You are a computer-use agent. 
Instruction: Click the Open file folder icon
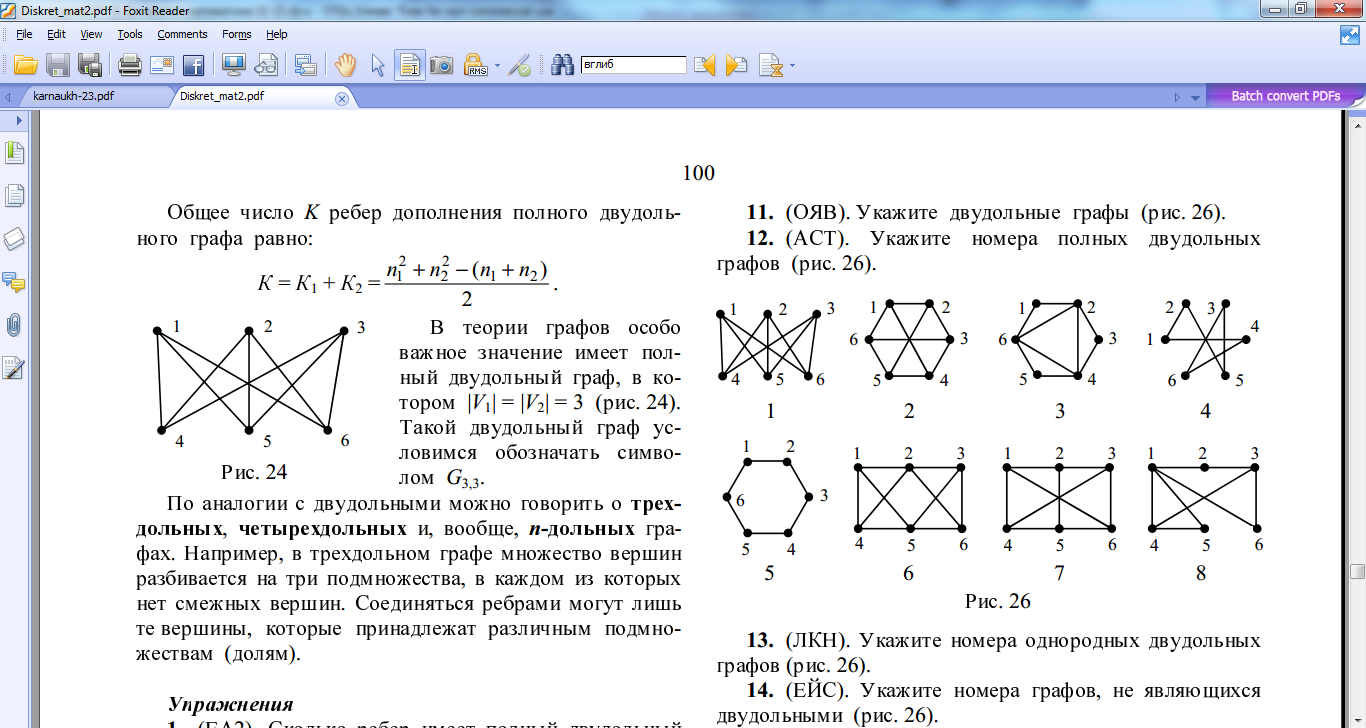point(25,65)
